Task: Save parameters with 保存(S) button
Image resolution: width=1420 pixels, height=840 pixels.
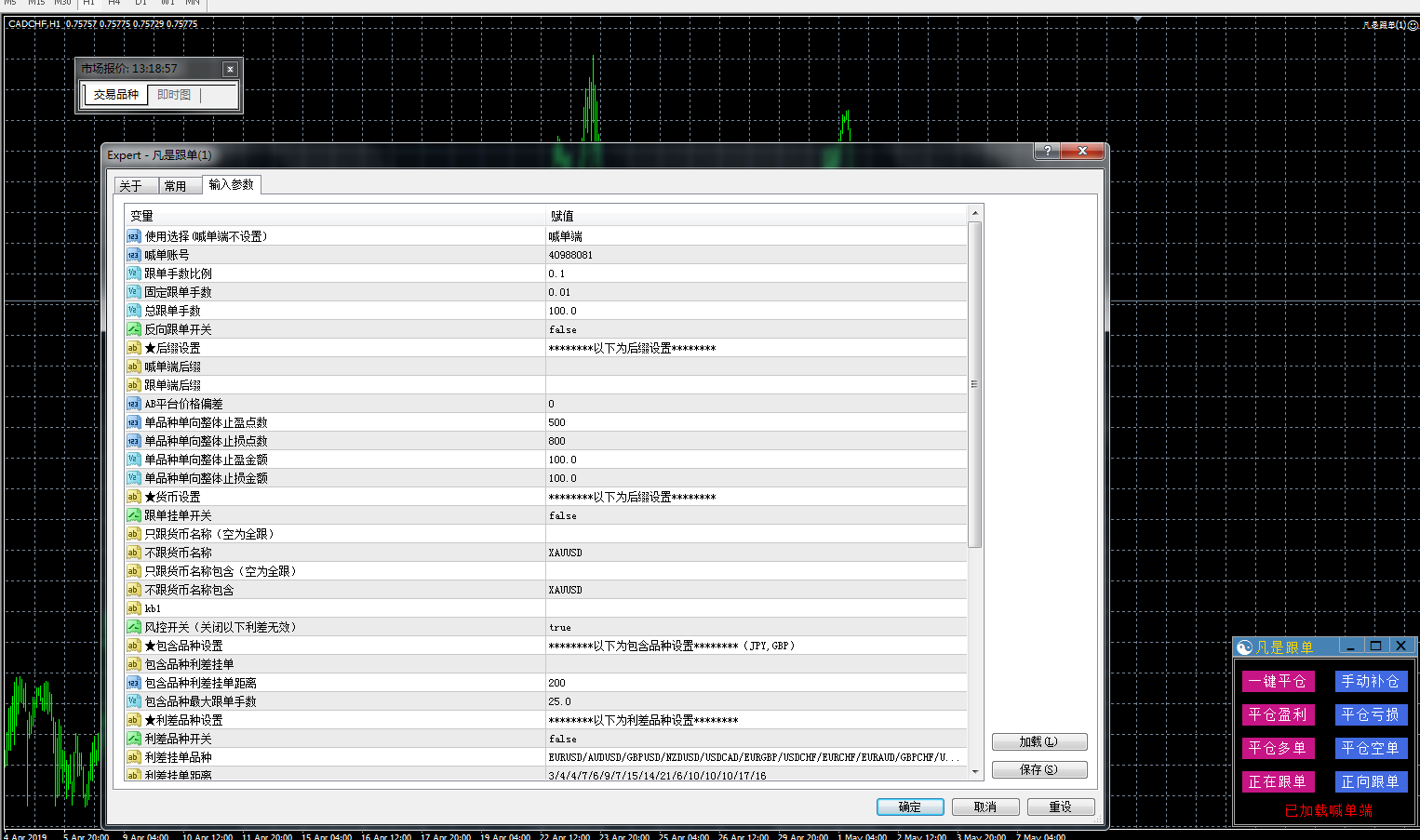Action: coord(1039,770)
